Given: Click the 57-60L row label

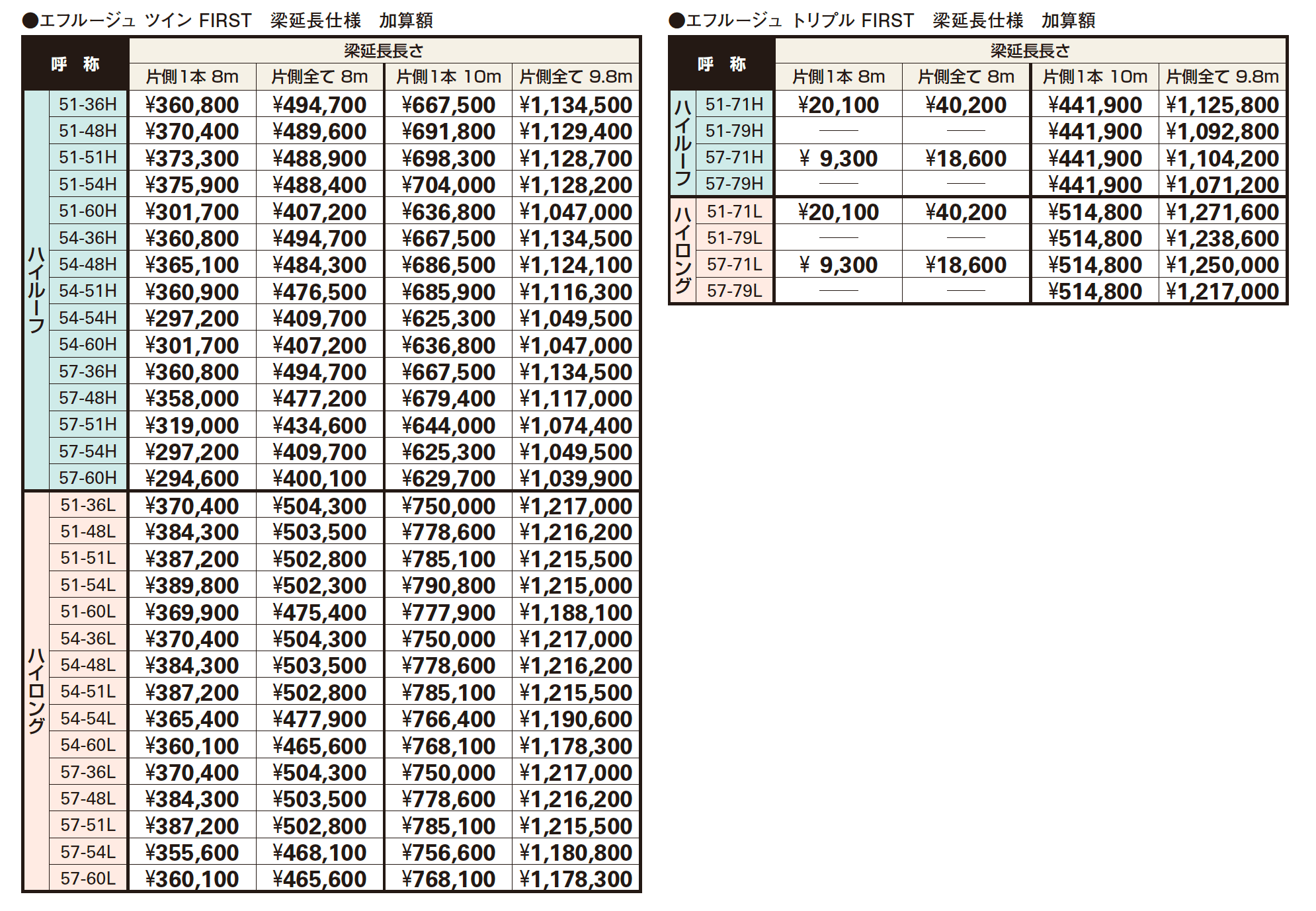Looking at the screenshot, I should tap(87, 879).
